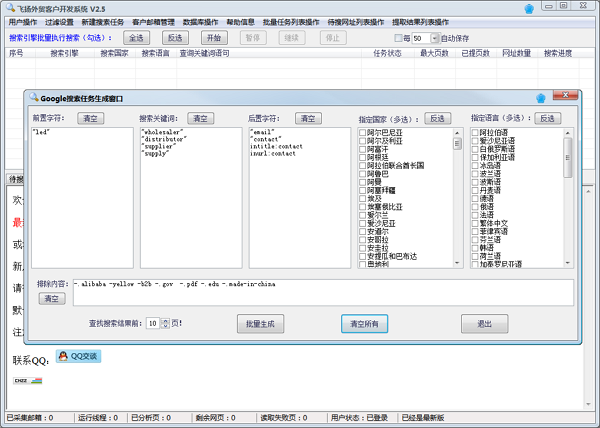Click the 任务状态 column header
The width and height of the screenshot is (600, 428).
pyautogui.click(x=388, y=53)
